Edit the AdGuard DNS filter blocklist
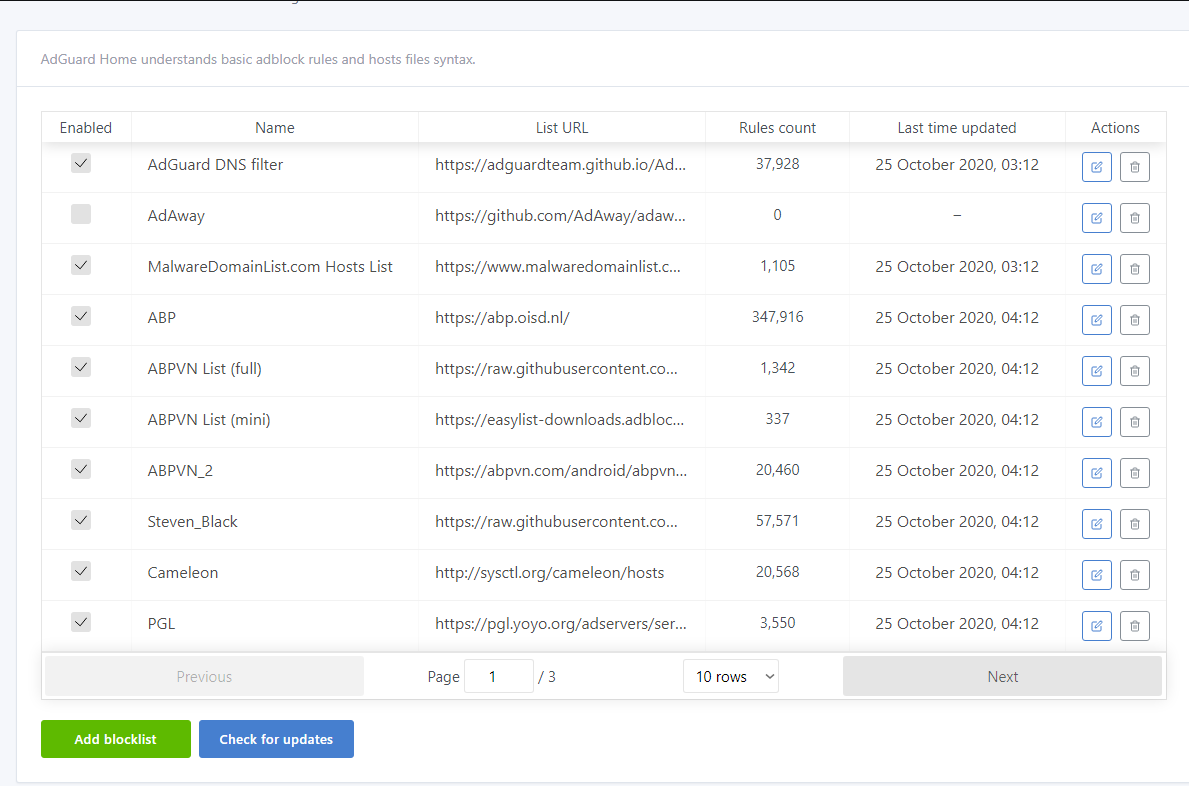This screenshot has width=1189, height=786. point(1096,167)
